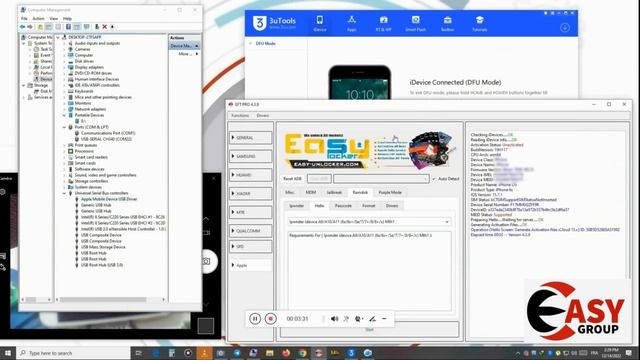Select the Ipwnder sub-tab
Viewport: 640px width, 360px height.
coord(296,206)
